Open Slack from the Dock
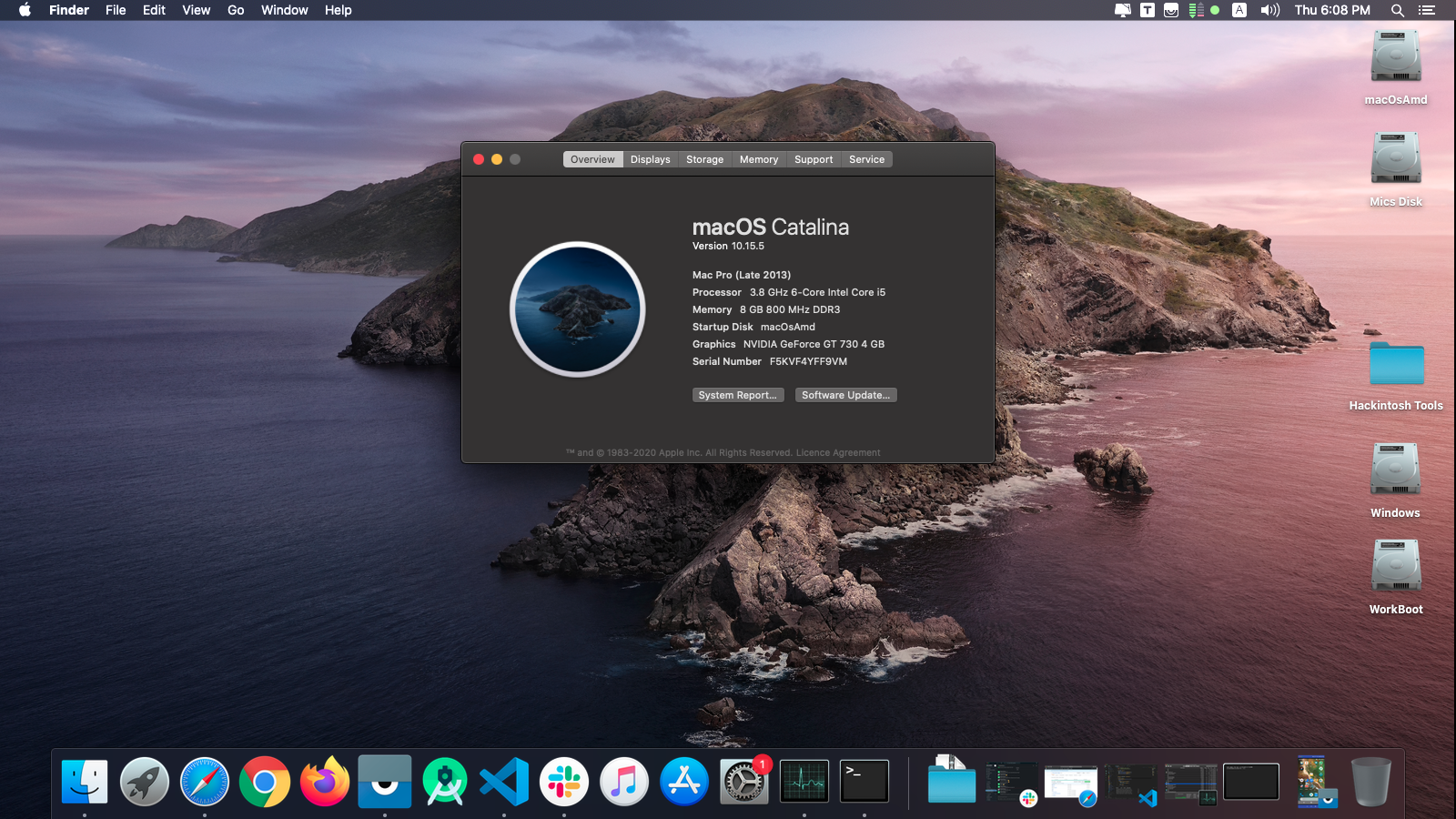The width and height of the screenshot is (1456, 819). (x=564, y=782)
